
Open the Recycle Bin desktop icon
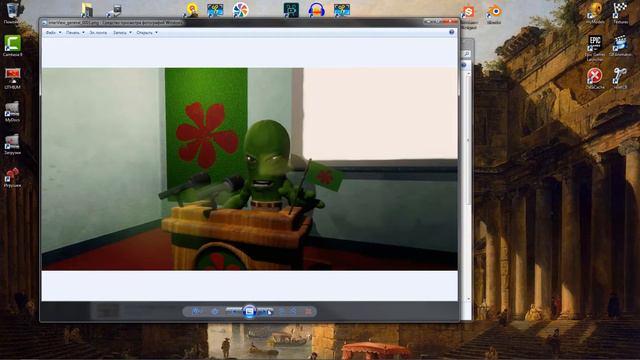click(13, 12)
